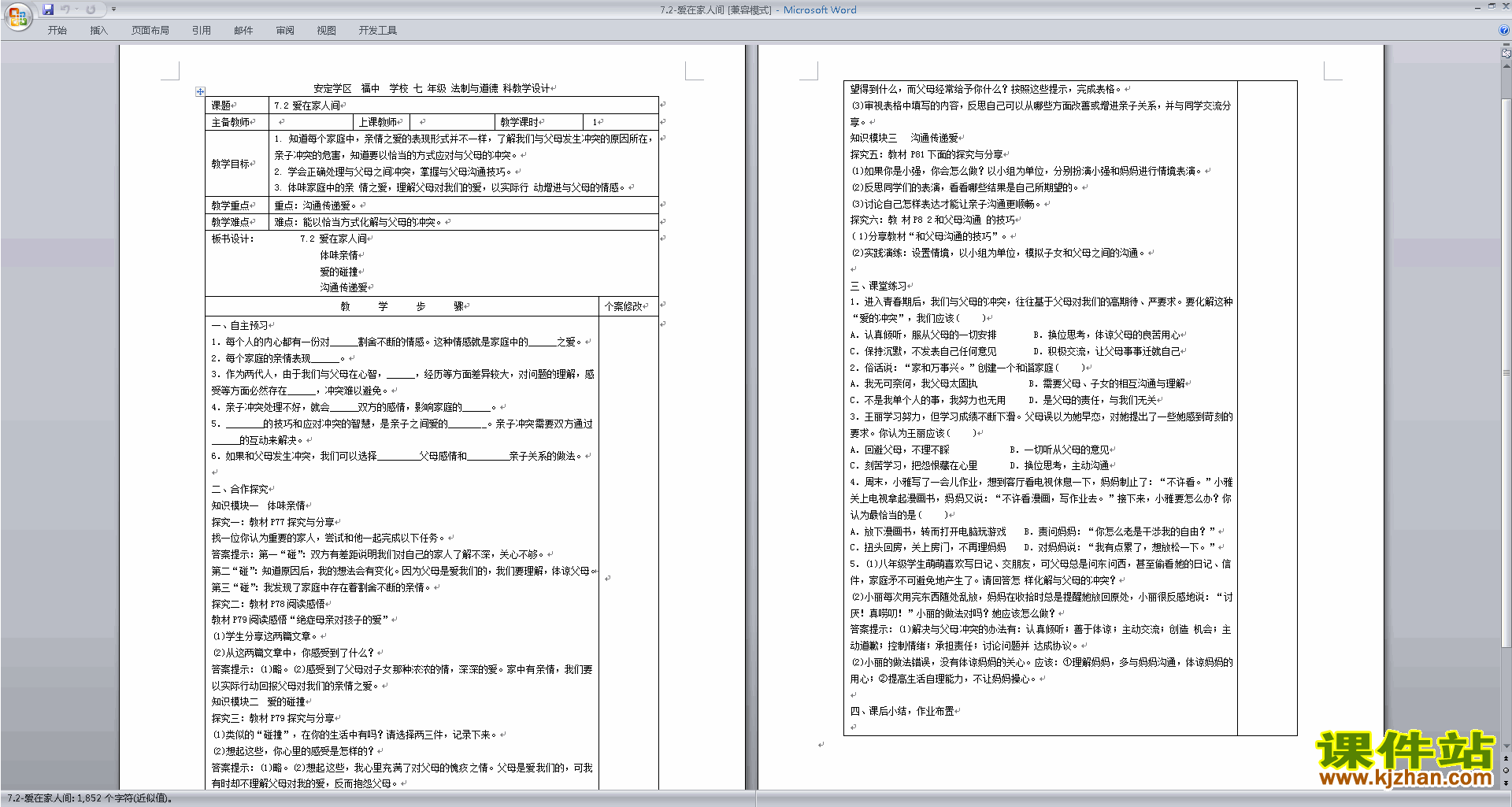Click the table move handle icon
Viewport: 1512px width, 807px height.
click(200, 91)
